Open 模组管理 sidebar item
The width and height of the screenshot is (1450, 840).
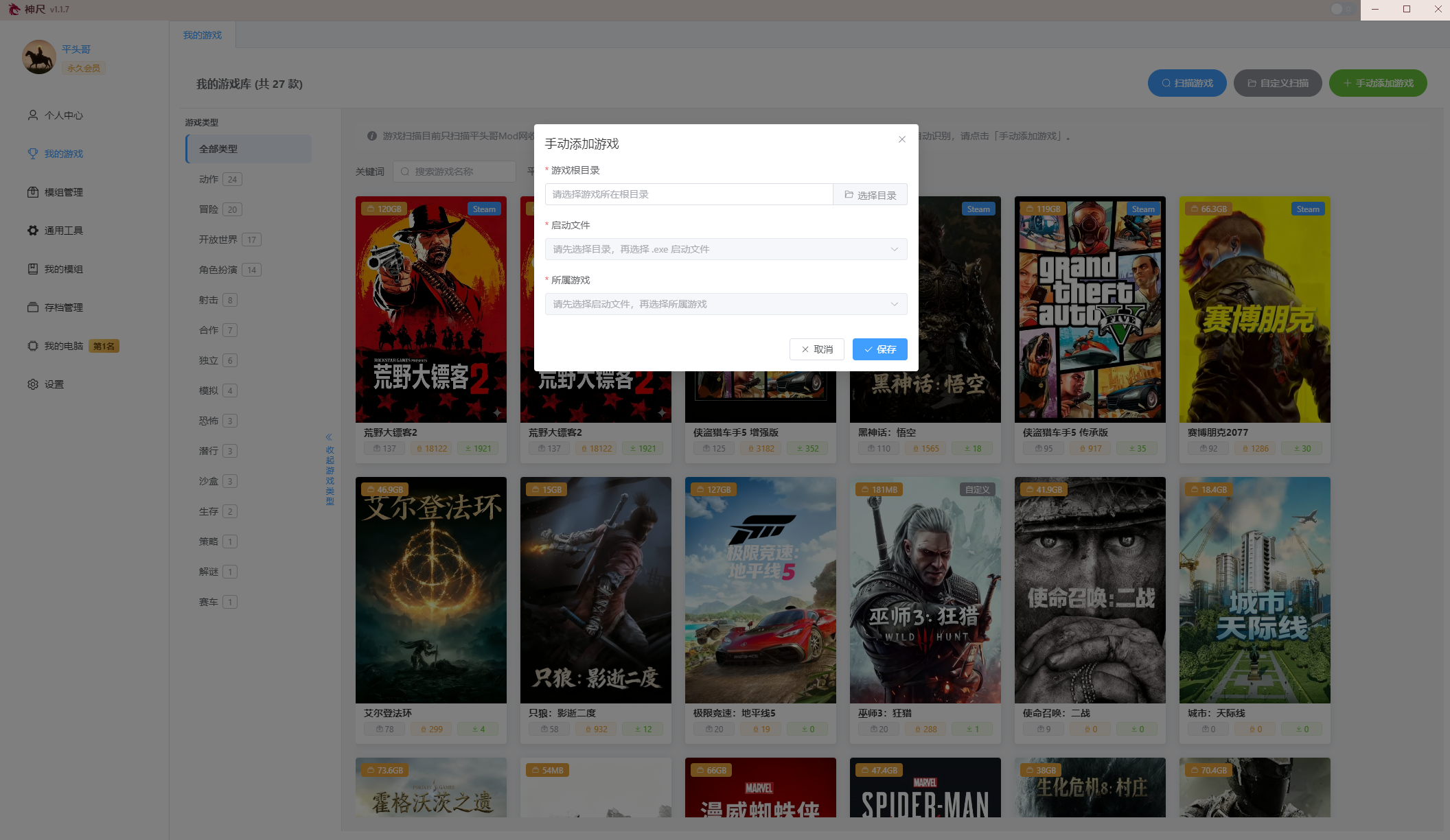coord(55,192)
